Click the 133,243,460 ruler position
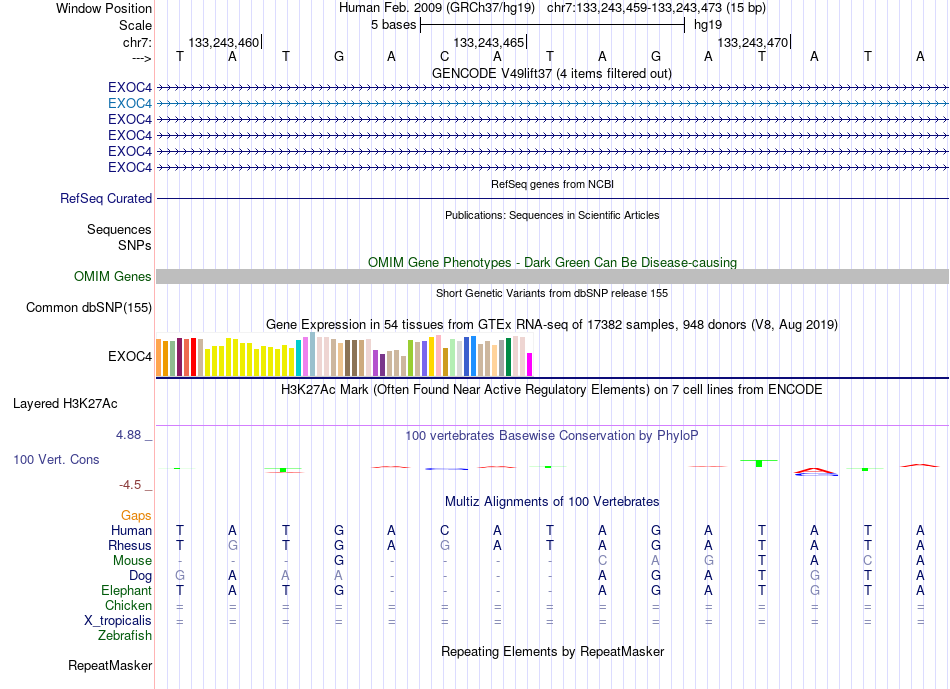Screen dimensions: 950x689 point(224,42)
